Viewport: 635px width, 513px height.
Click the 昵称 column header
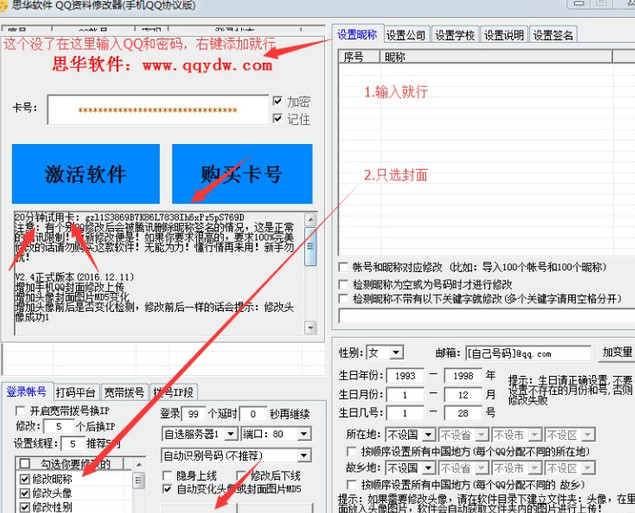(496, 57)
